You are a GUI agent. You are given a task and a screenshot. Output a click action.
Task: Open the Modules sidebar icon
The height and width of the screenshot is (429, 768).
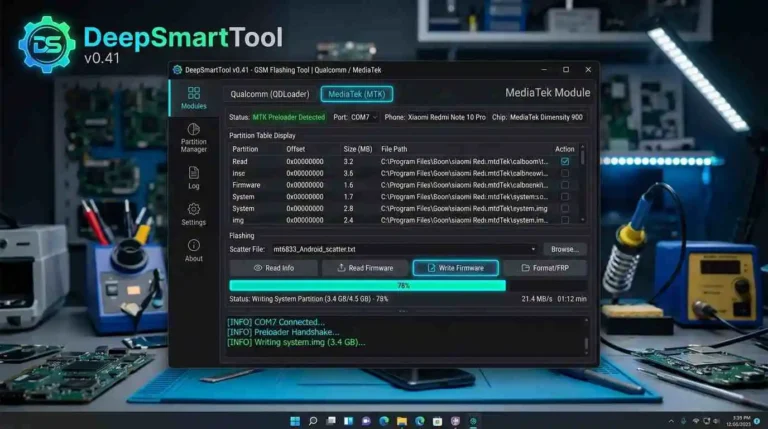click(x=193, y=98)
